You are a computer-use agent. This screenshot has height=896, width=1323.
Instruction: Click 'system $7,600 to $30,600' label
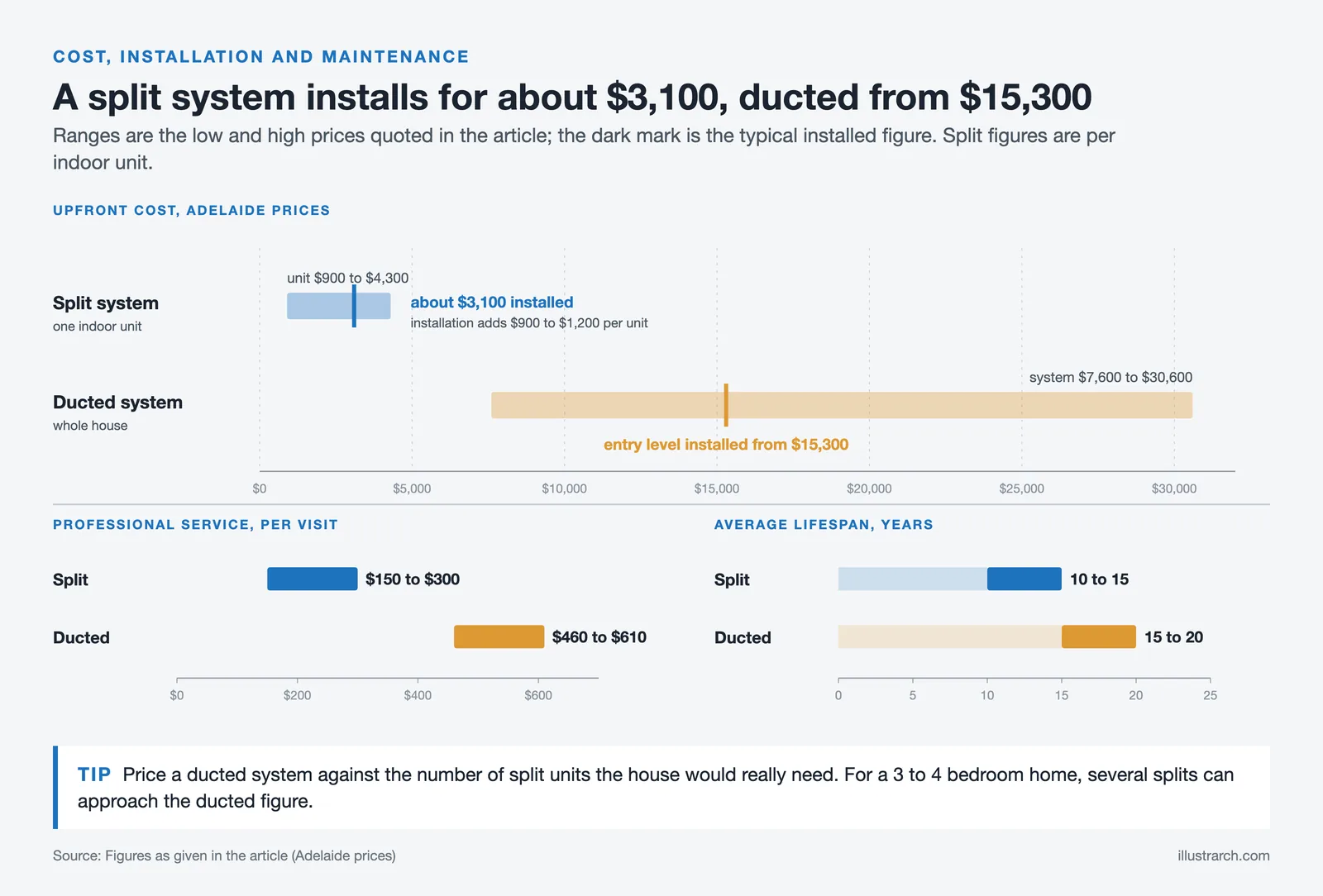point(1110,377)
